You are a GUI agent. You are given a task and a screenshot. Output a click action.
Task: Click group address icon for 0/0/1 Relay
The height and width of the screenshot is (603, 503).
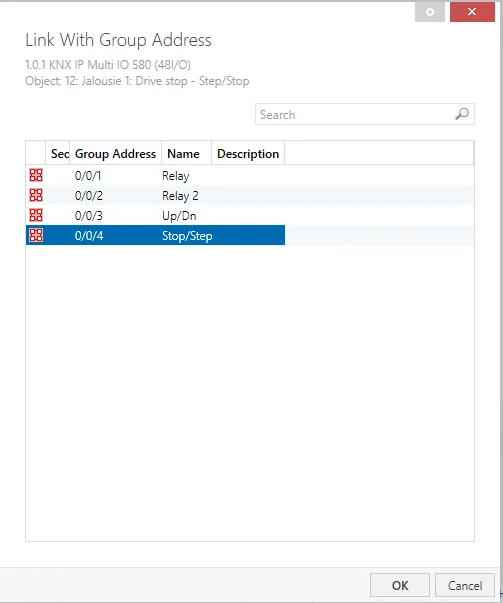pyautogui.click(x=36, y=175)
